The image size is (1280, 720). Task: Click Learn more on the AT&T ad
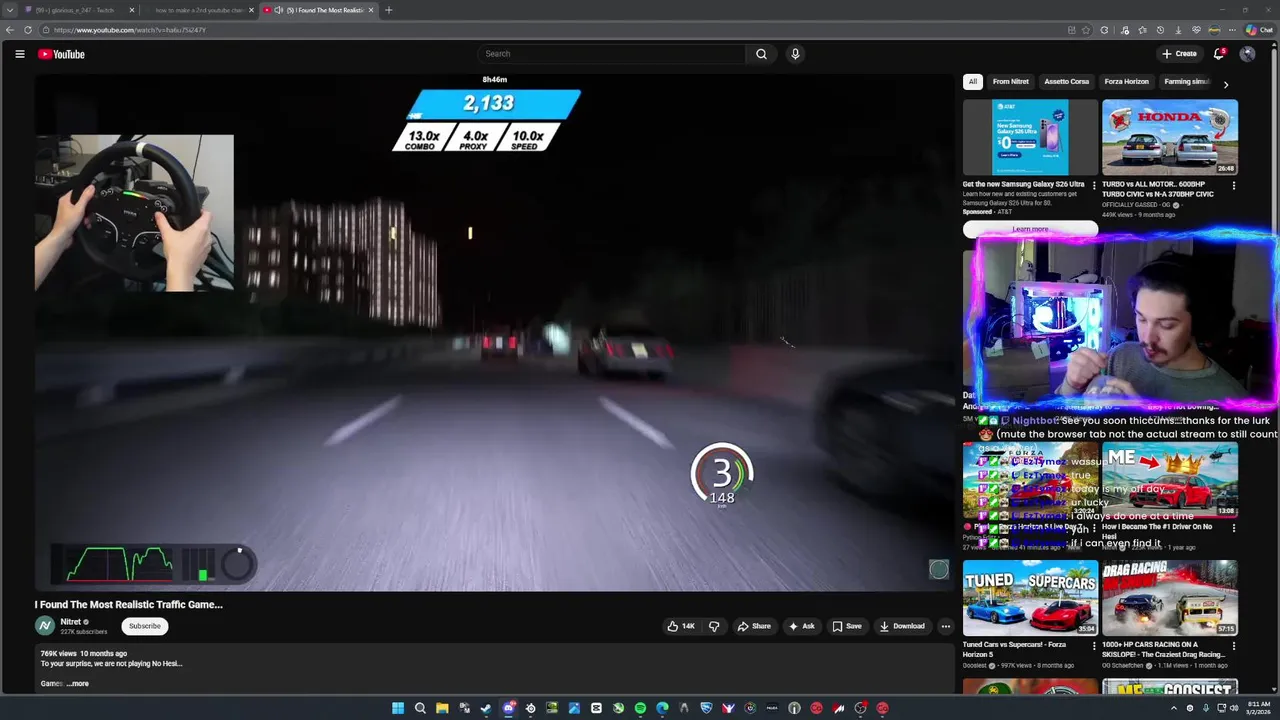pyautogui.click(x=1030, y=229)
